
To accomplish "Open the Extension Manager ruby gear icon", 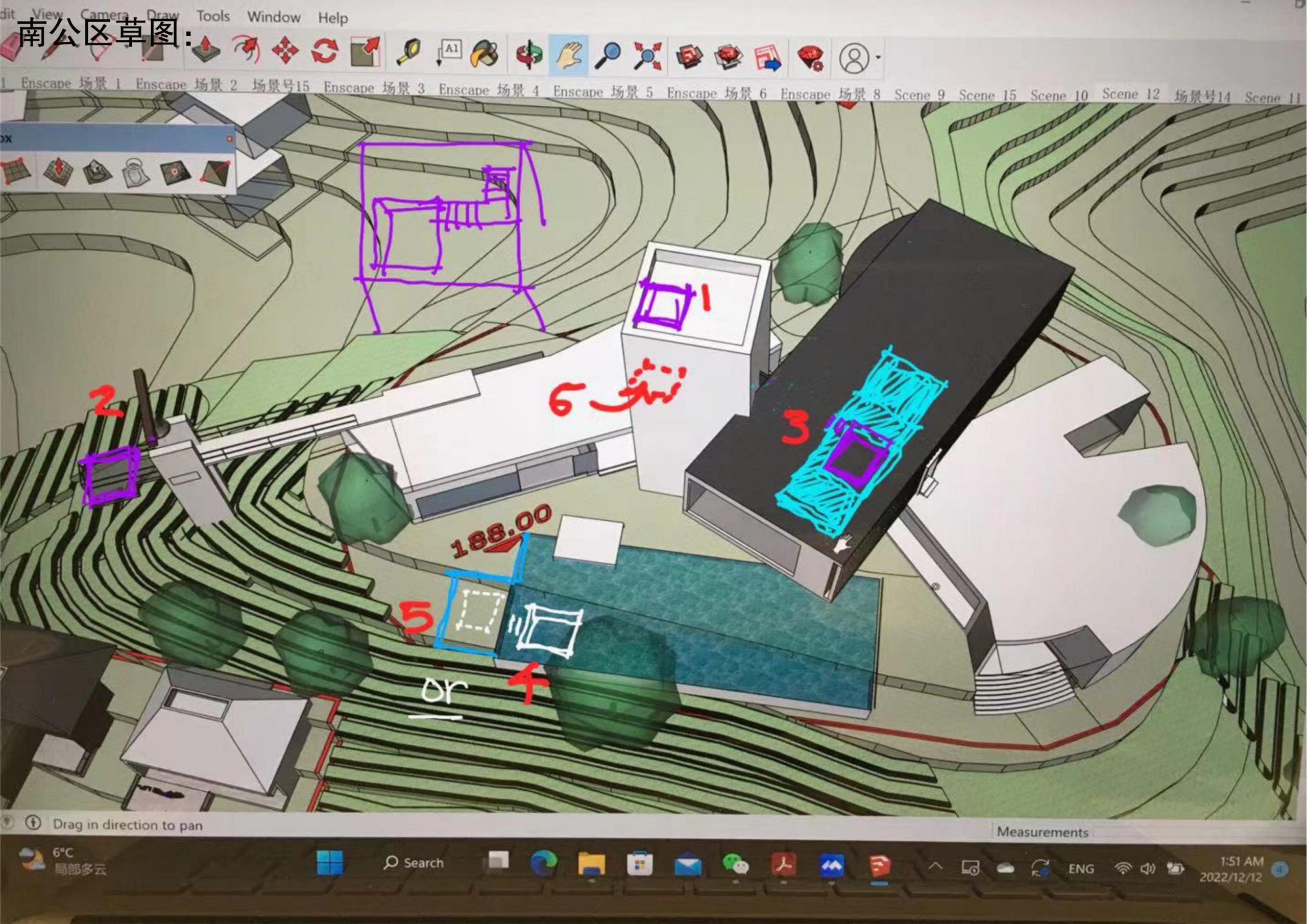I will (x=811, y=58).
